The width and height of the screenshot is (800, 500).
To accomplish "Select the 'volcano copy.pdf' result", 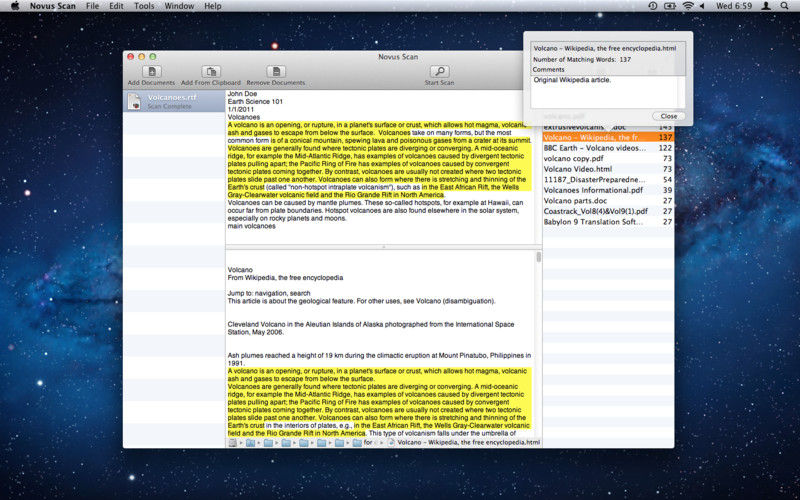I will pyautogui.click(x=608, y=159).
